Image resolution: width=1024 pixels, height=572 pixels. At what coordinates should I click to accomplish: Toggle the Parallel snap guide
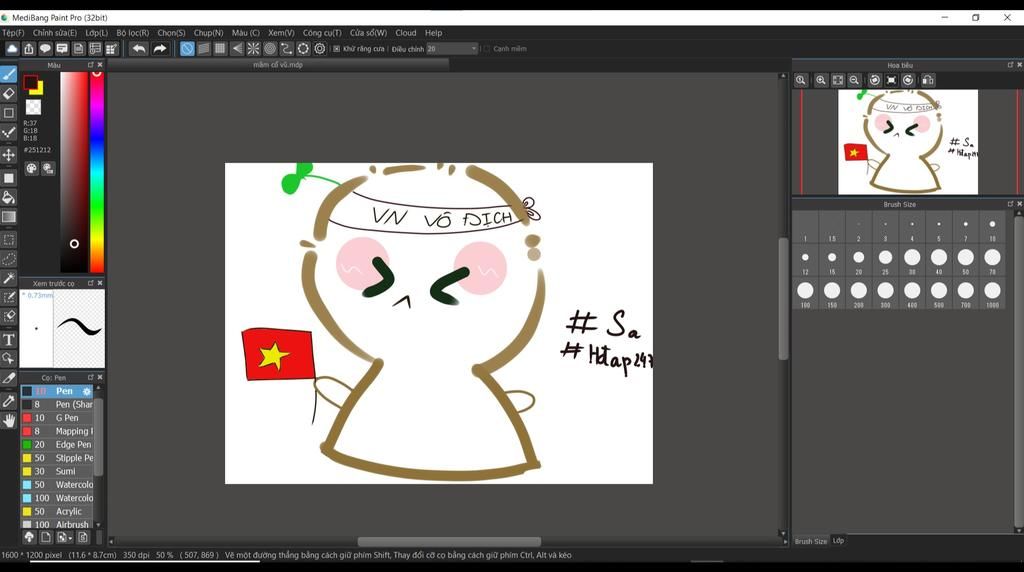point(204,48)
